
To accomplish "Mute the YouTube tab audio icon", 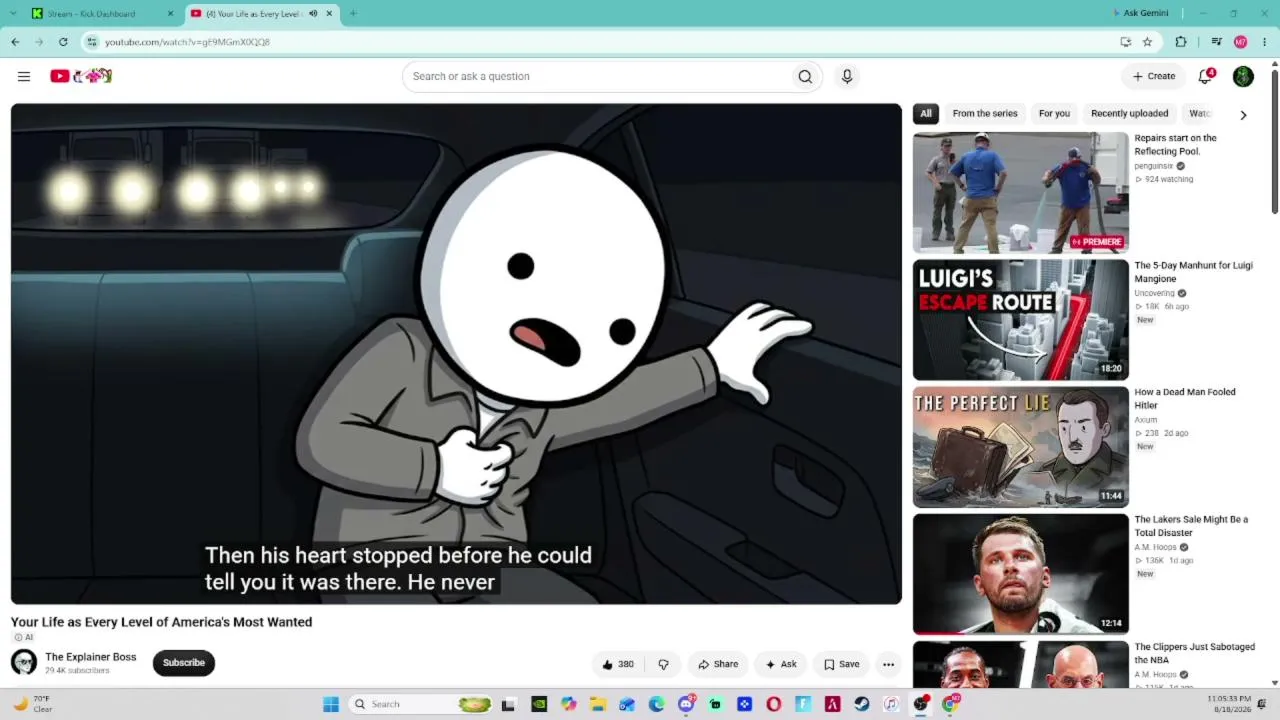I will pos(313,14).
